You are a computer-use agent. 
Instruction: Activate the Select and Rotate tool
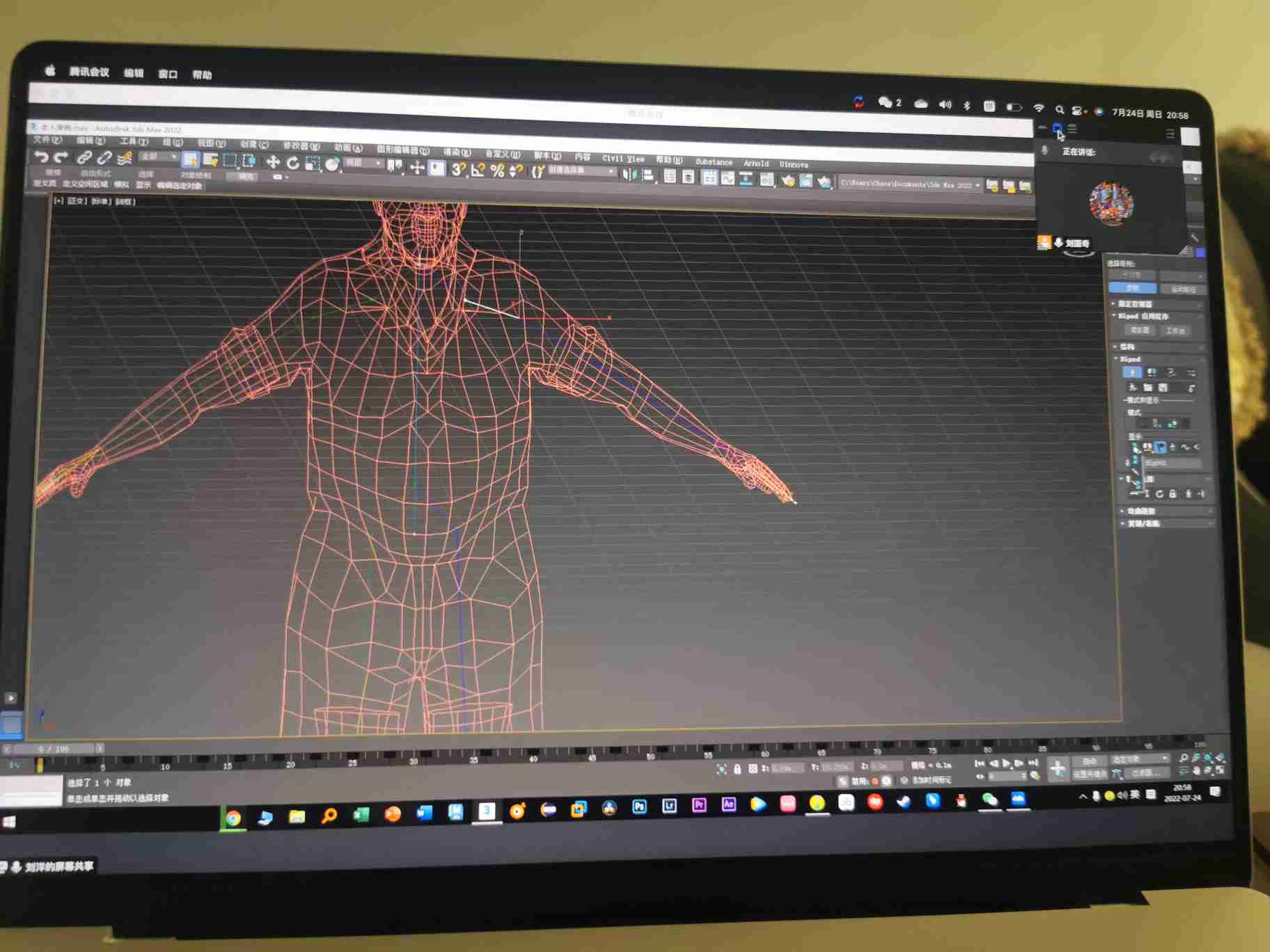point(293,163)
